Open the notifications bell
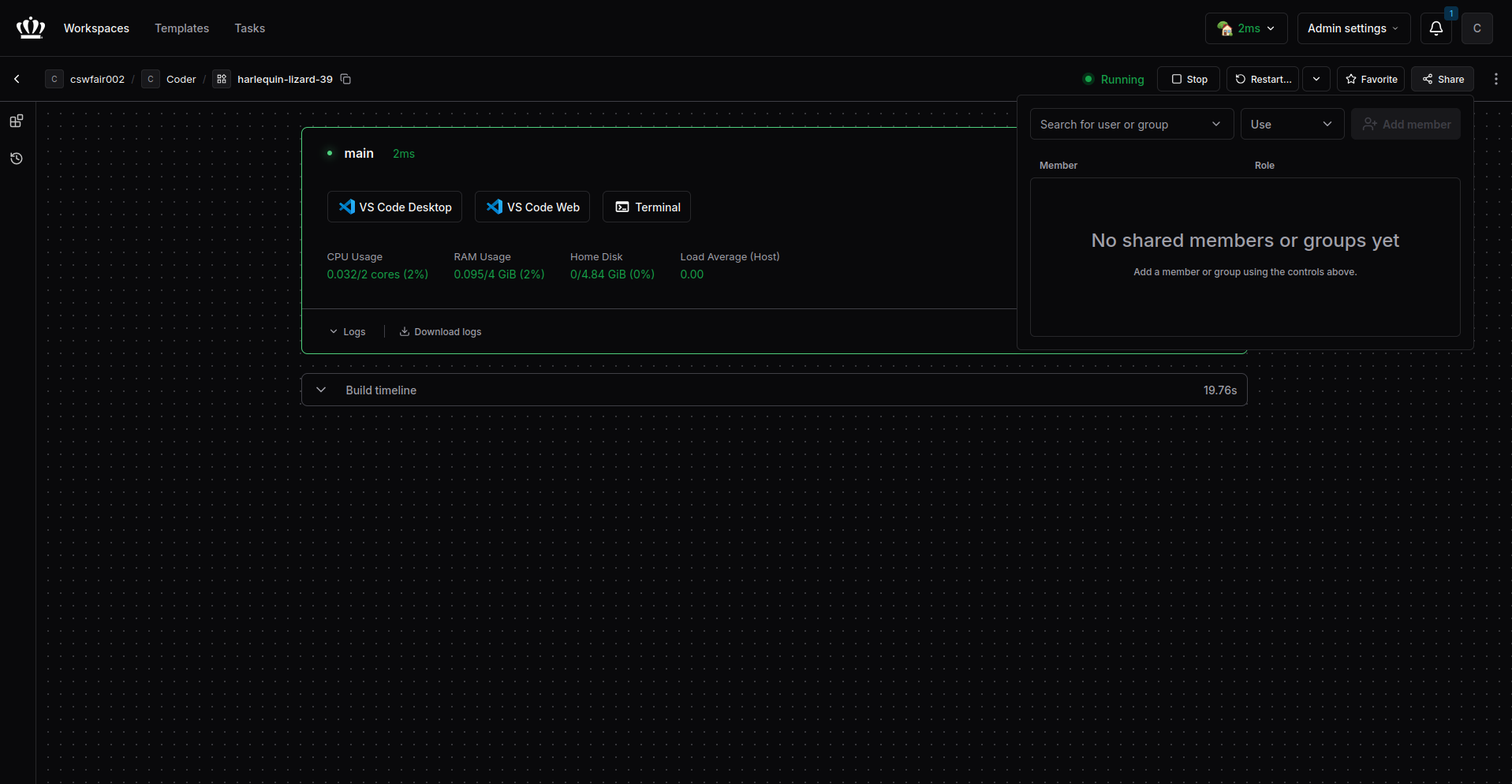 coord(1435,28)
